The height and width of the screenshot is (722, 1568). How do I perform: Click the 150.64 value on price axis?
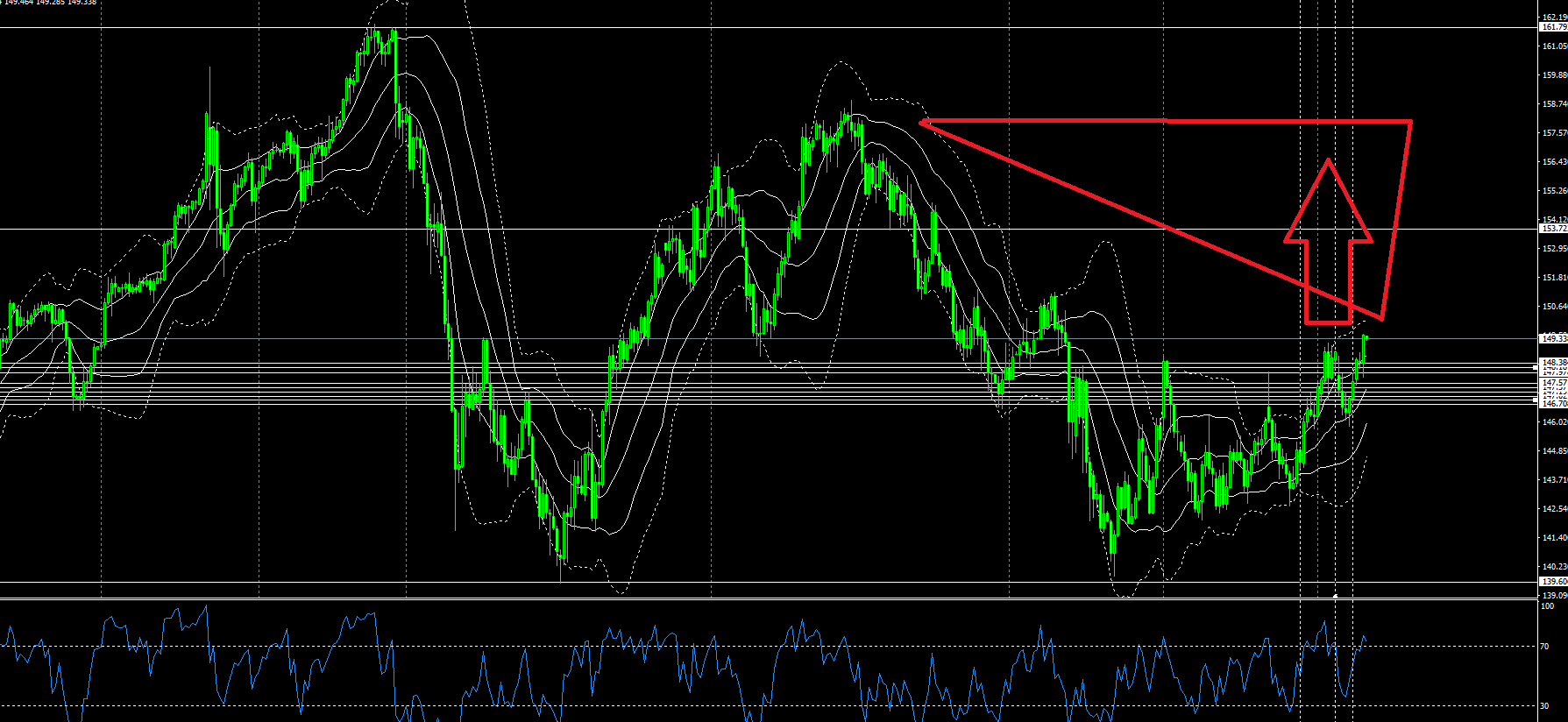point(1554,307)
